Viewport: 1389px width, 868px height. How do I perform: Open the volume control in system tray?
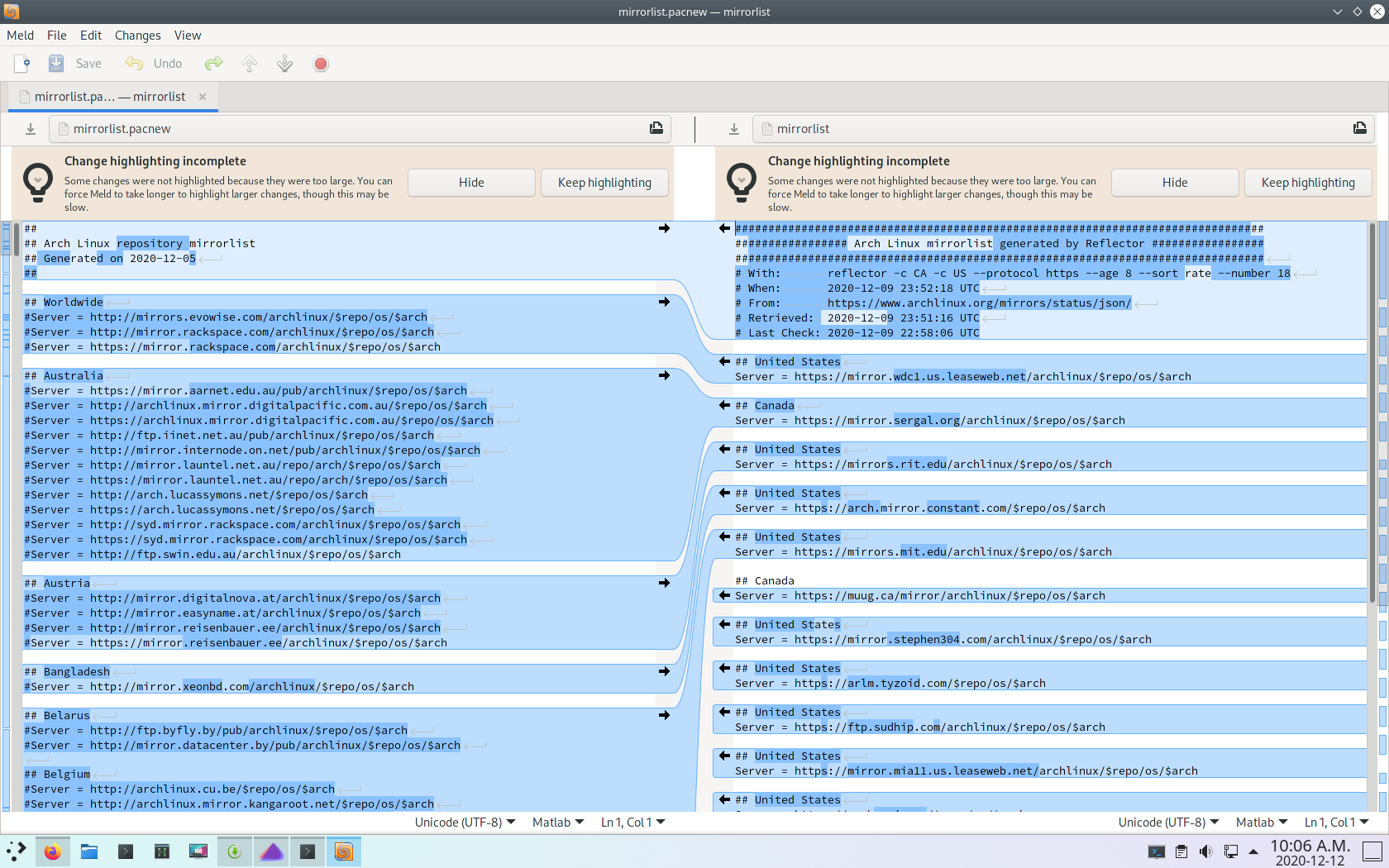coord(1205,851)
